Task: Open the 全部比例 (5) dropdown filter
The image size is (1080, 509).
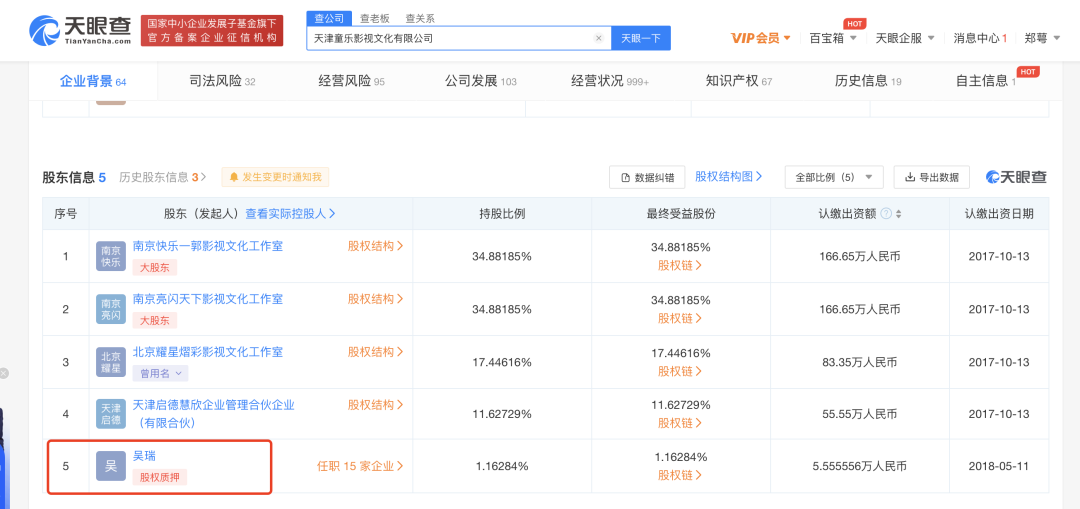Action: (x=834, y=177)
